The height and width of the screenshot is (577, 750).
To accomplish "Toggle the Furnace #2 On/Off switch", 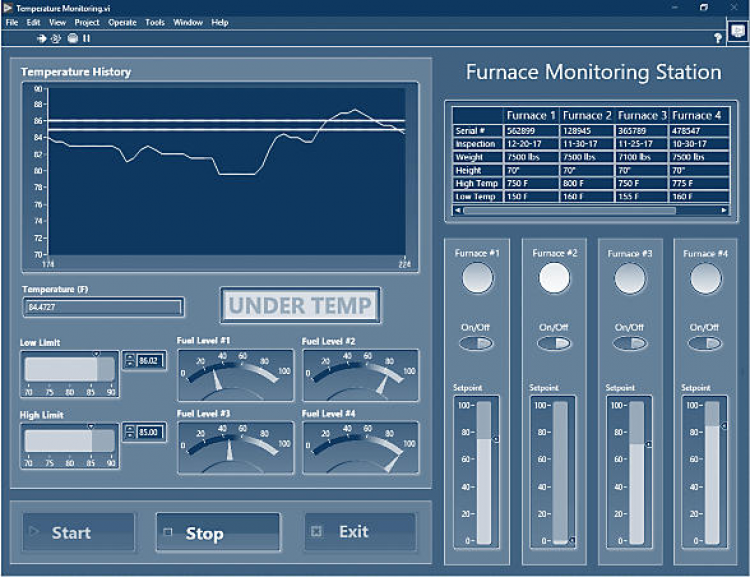I will [x=554, y=343].
